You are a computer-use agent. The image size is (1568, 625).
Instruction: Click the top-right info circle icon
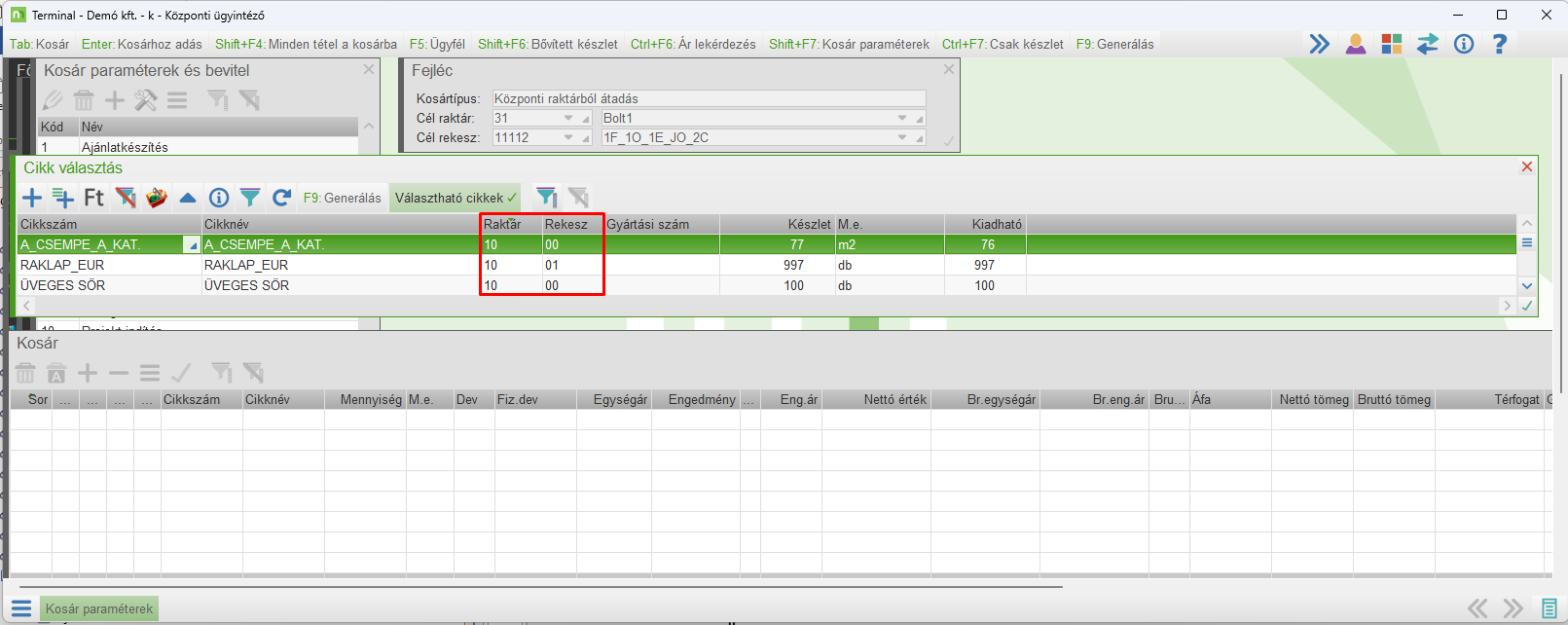[1464, 44]
